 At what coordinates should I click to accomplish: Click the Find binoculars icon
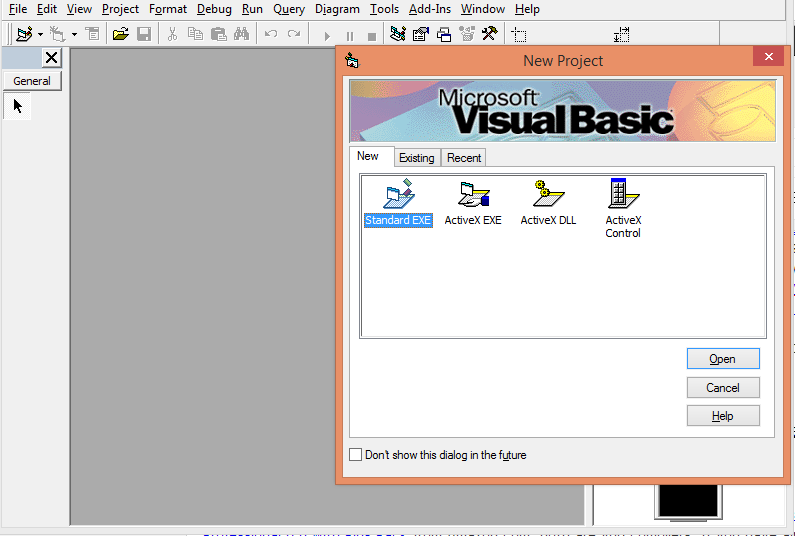[241, 34]
